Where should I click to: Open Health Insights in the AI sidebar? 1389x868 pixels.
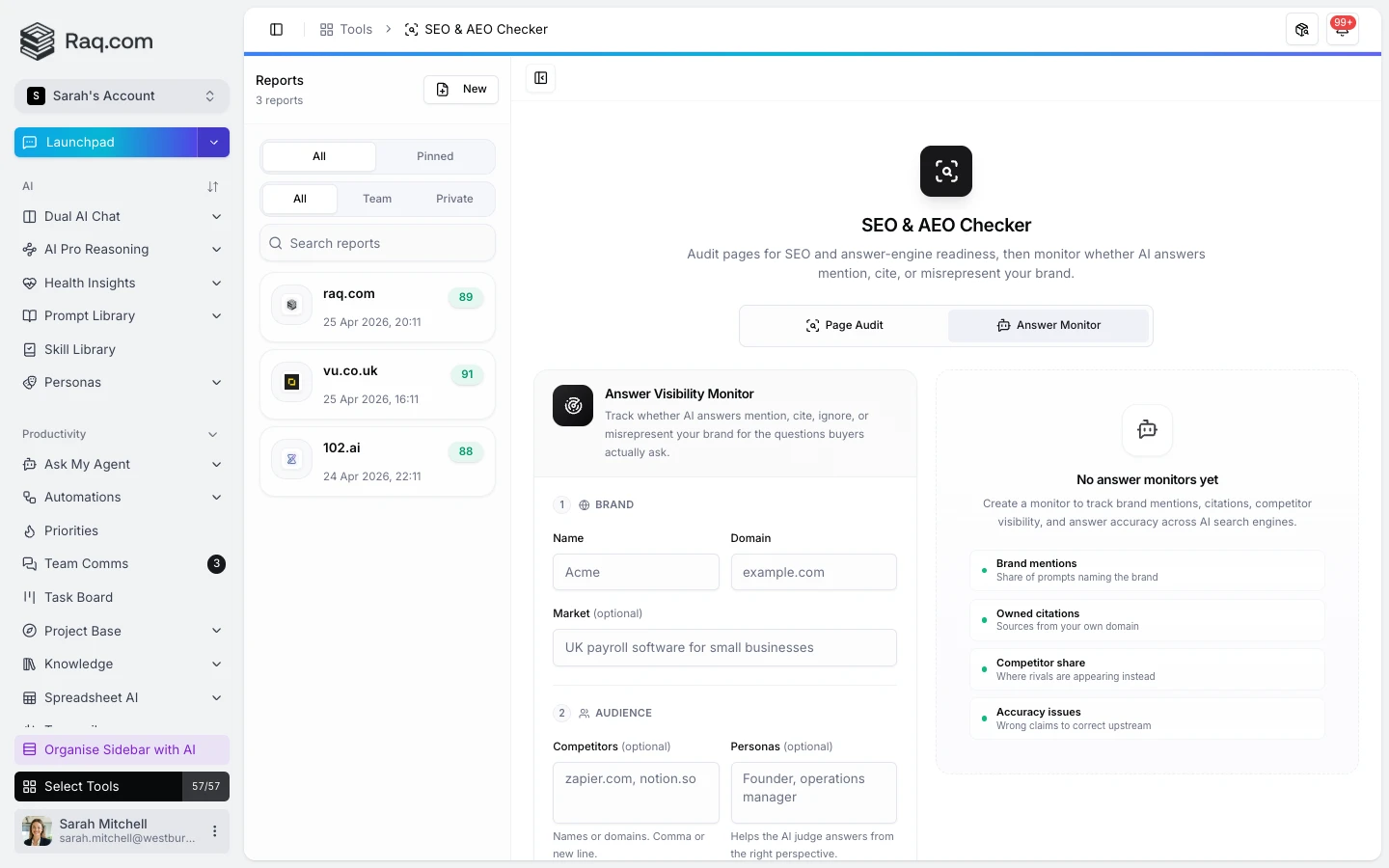89,283
